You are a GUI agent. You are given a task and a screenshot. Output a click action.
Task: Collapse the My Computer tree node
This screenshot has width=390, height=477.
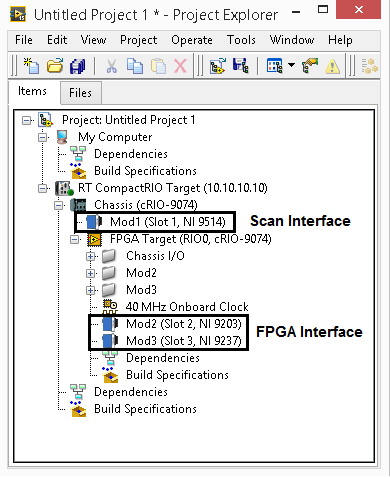(42, 137)
